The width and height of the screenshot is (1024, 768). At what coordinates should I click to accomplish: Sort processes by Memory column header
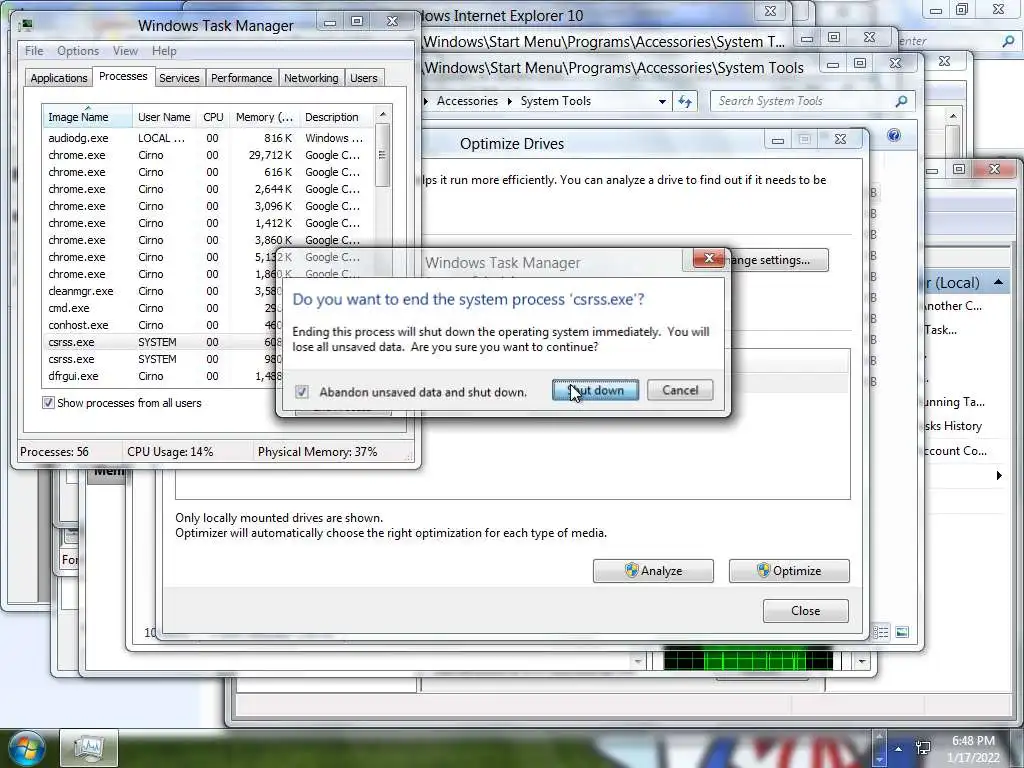coord(264,117)
